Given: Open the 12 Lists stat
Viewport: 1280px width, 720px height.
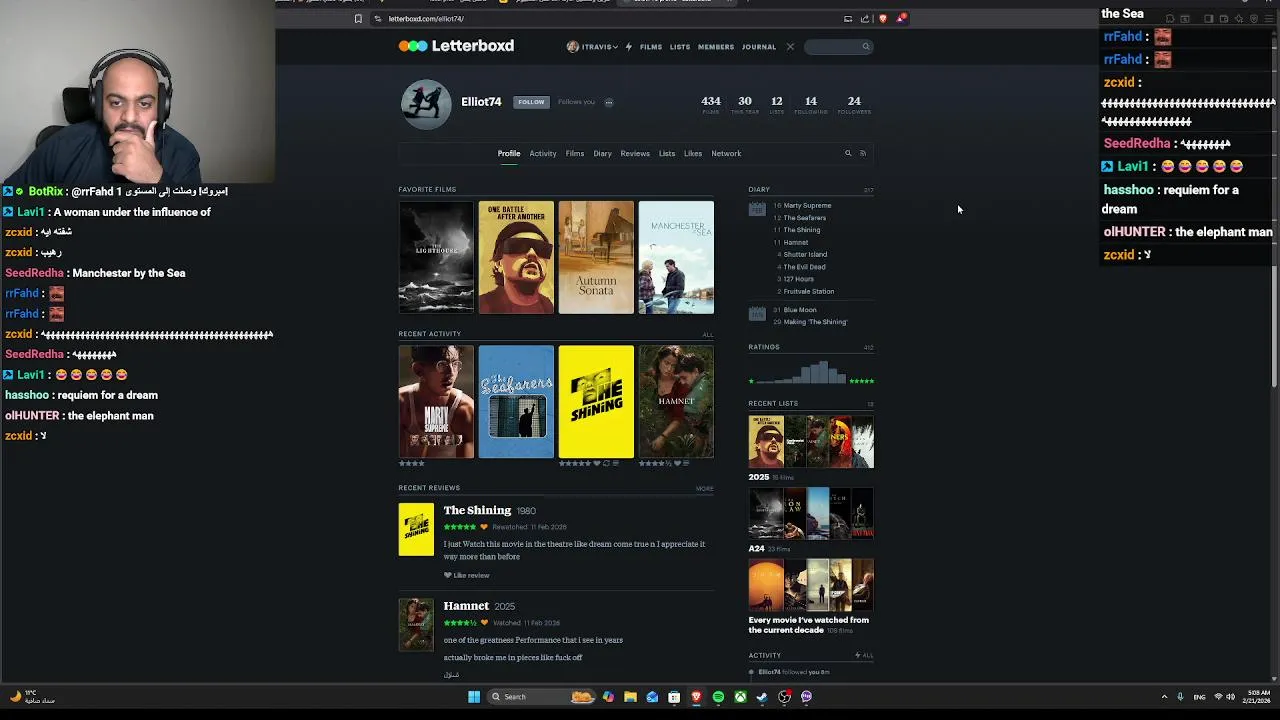Looking at the screenshot, I should [777, 104].
